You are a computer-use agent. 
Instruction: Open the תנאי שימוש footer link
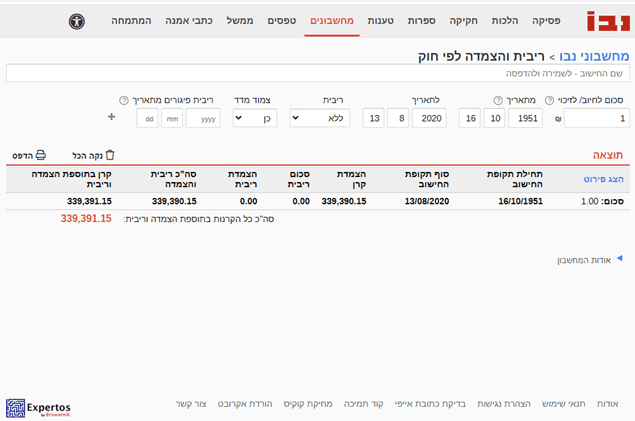pyautogui.click(x=563, y=404)
